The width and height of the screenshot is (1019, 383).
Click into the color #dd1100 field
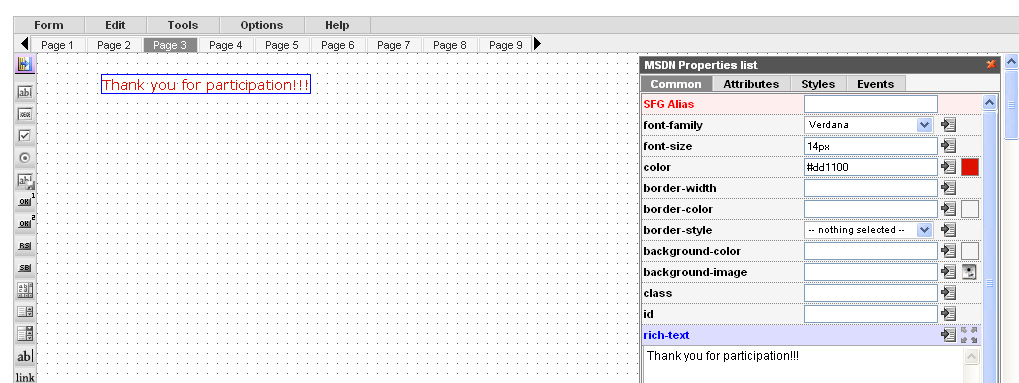click(x=871, y=167)
